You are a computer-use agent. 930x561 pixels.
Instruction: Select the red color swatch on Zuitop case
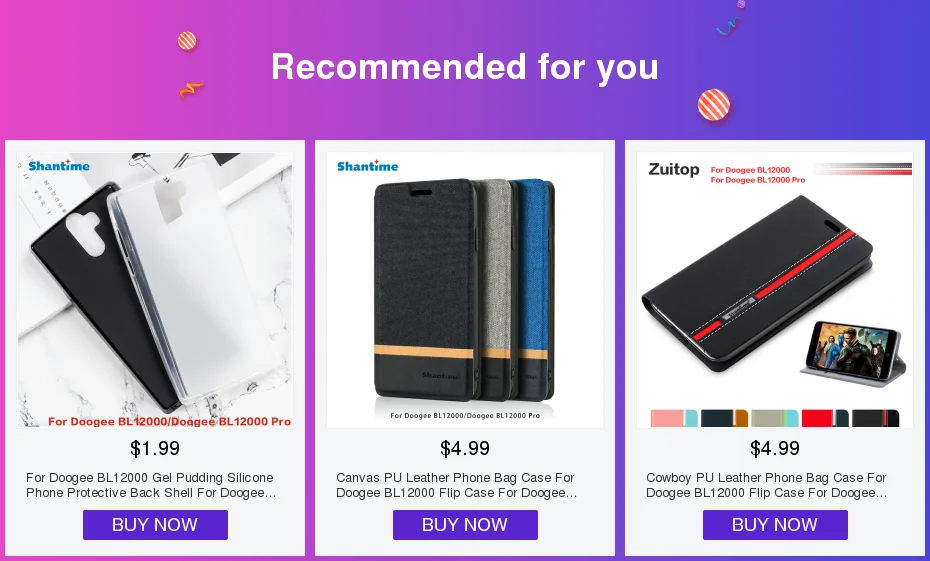click(x=825, y=418)
